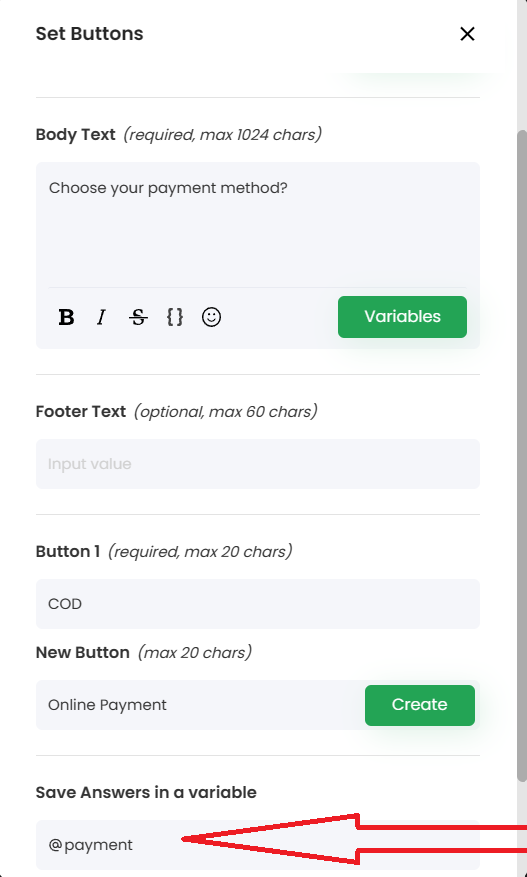The image size is (527, 877).
Task: Click the Body Text section label
Action: coord(76,135)
